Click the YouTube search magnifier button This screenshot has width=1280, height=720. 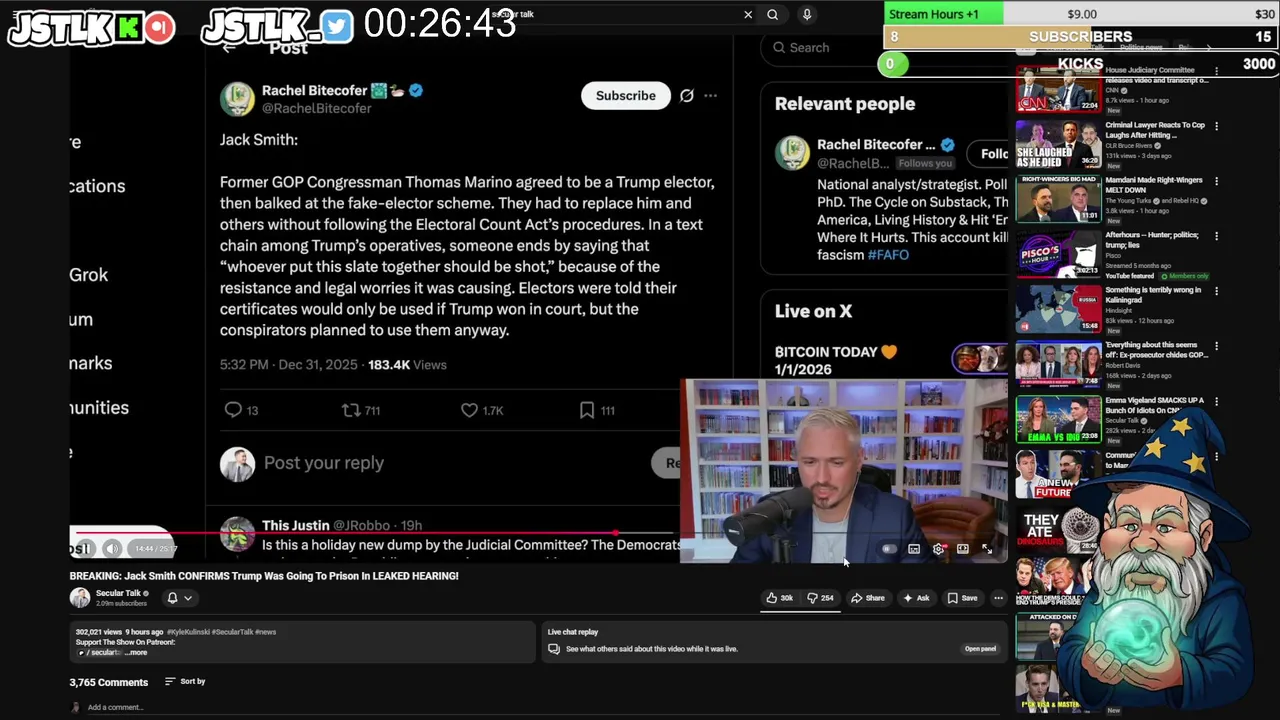[x=772, y=15]
